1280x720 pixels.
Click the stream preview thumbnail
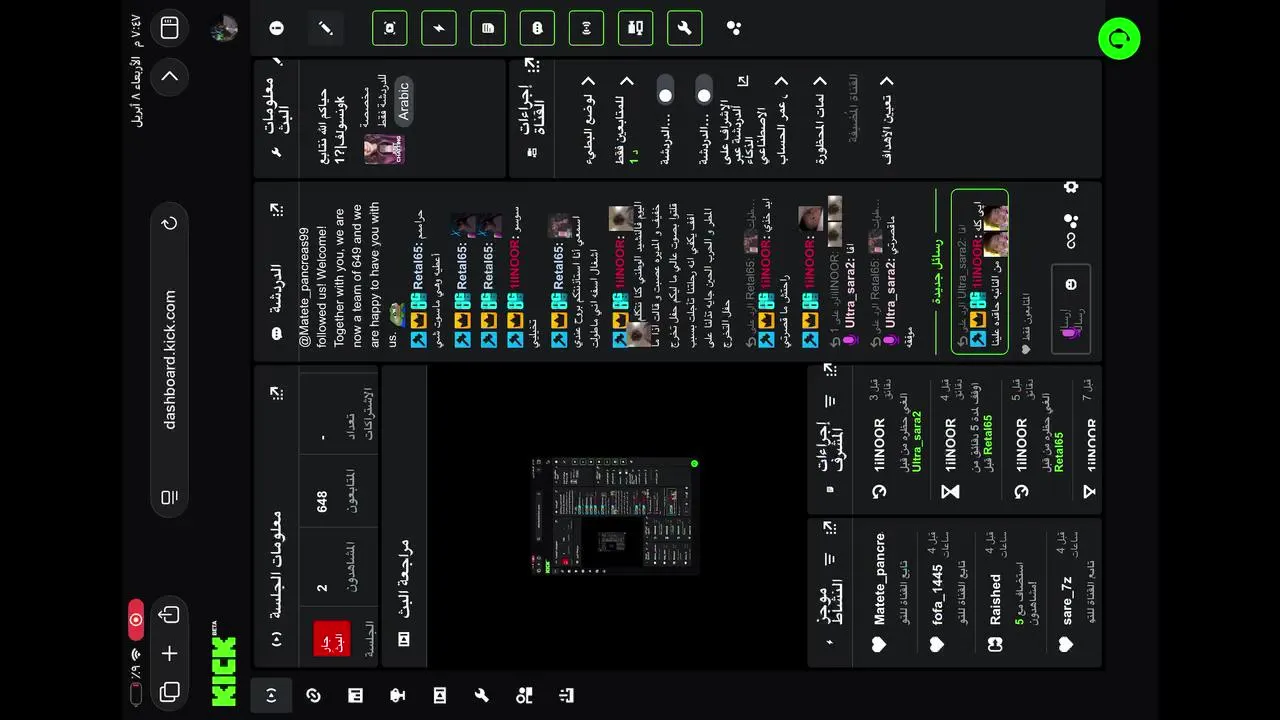[614, 516]
